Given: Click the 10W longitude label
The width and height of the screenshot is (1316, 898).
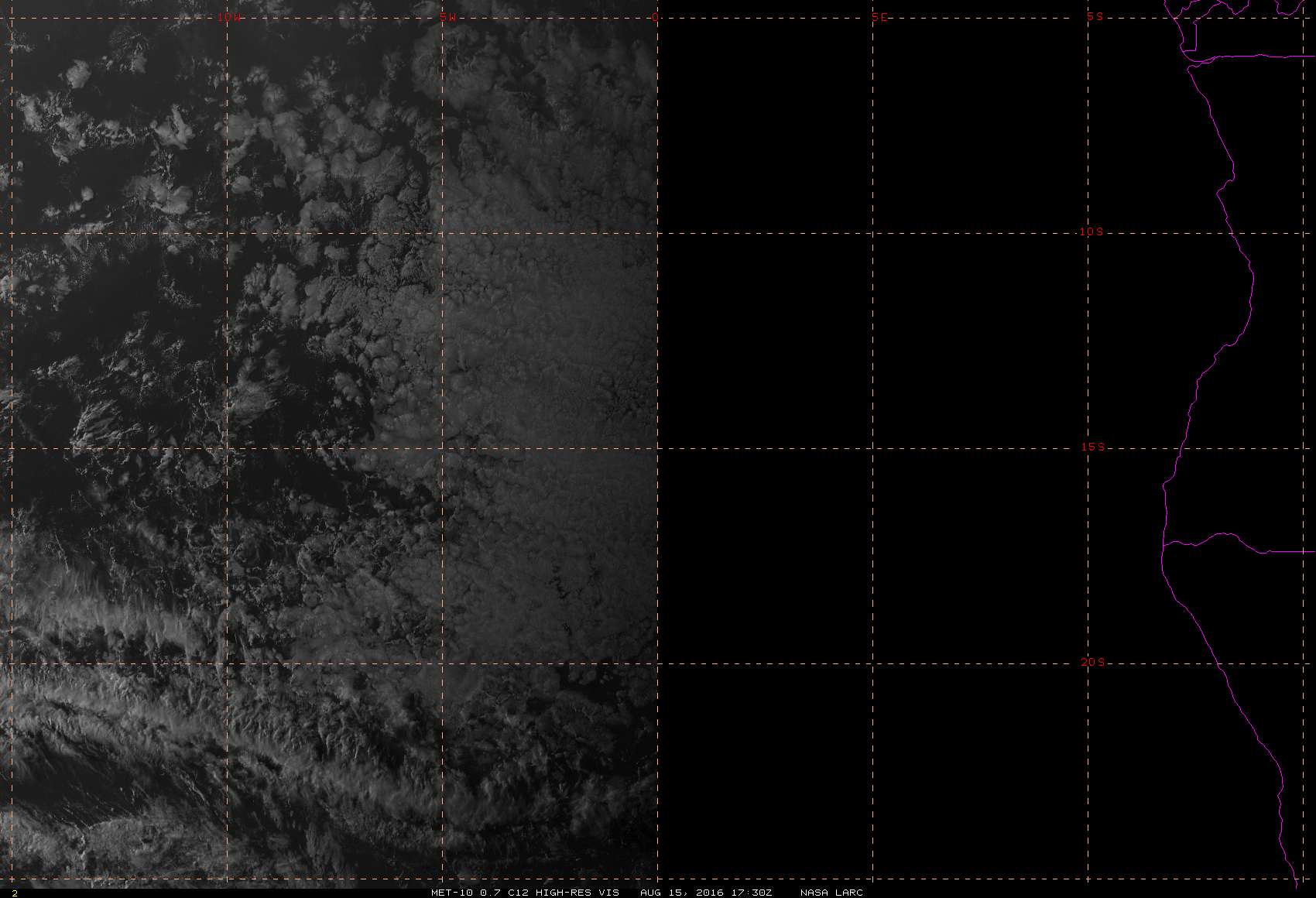Looking at the screenshot, I should (228, 17).
